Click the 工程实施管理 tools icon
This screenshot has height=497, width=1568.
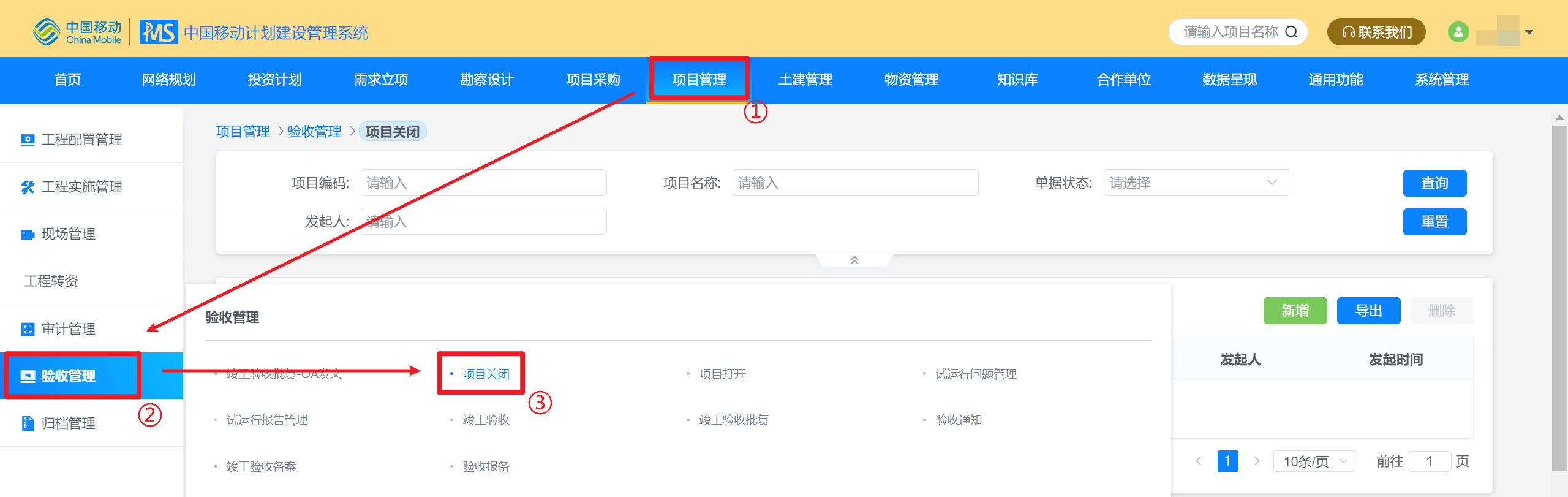(x=28, y=187)
